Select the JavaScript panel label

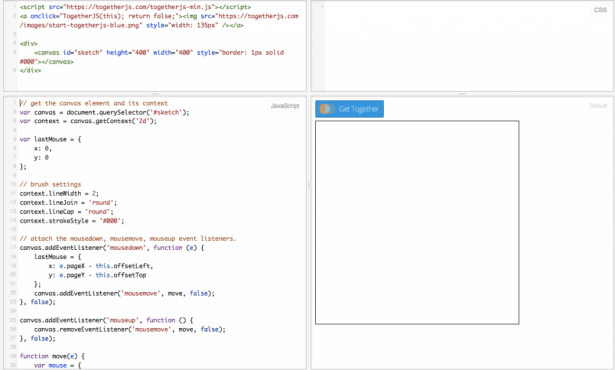285,106
